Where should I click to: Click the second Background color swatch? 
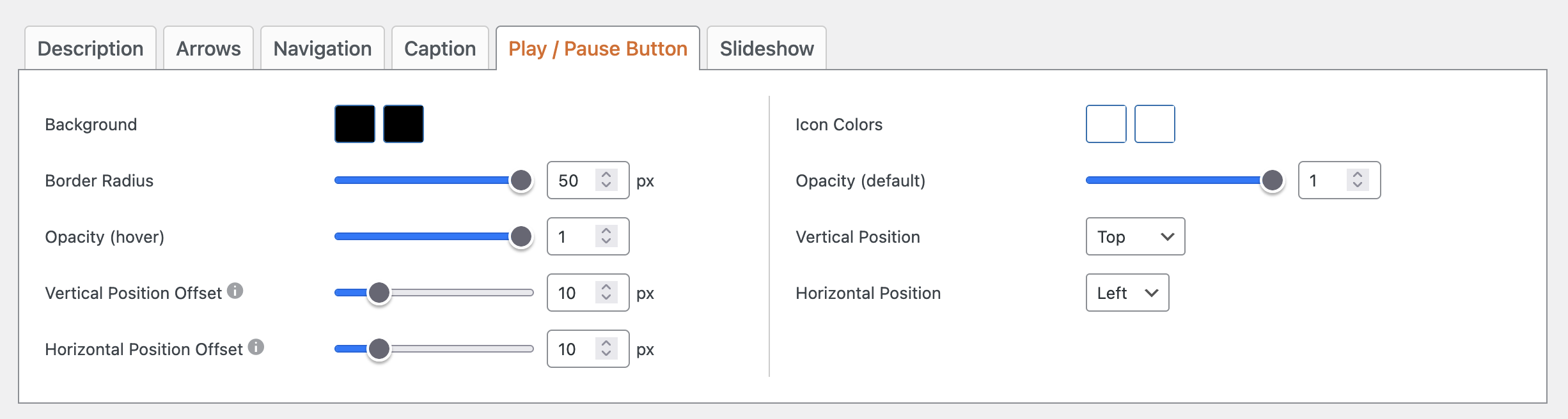coord(404,124)
